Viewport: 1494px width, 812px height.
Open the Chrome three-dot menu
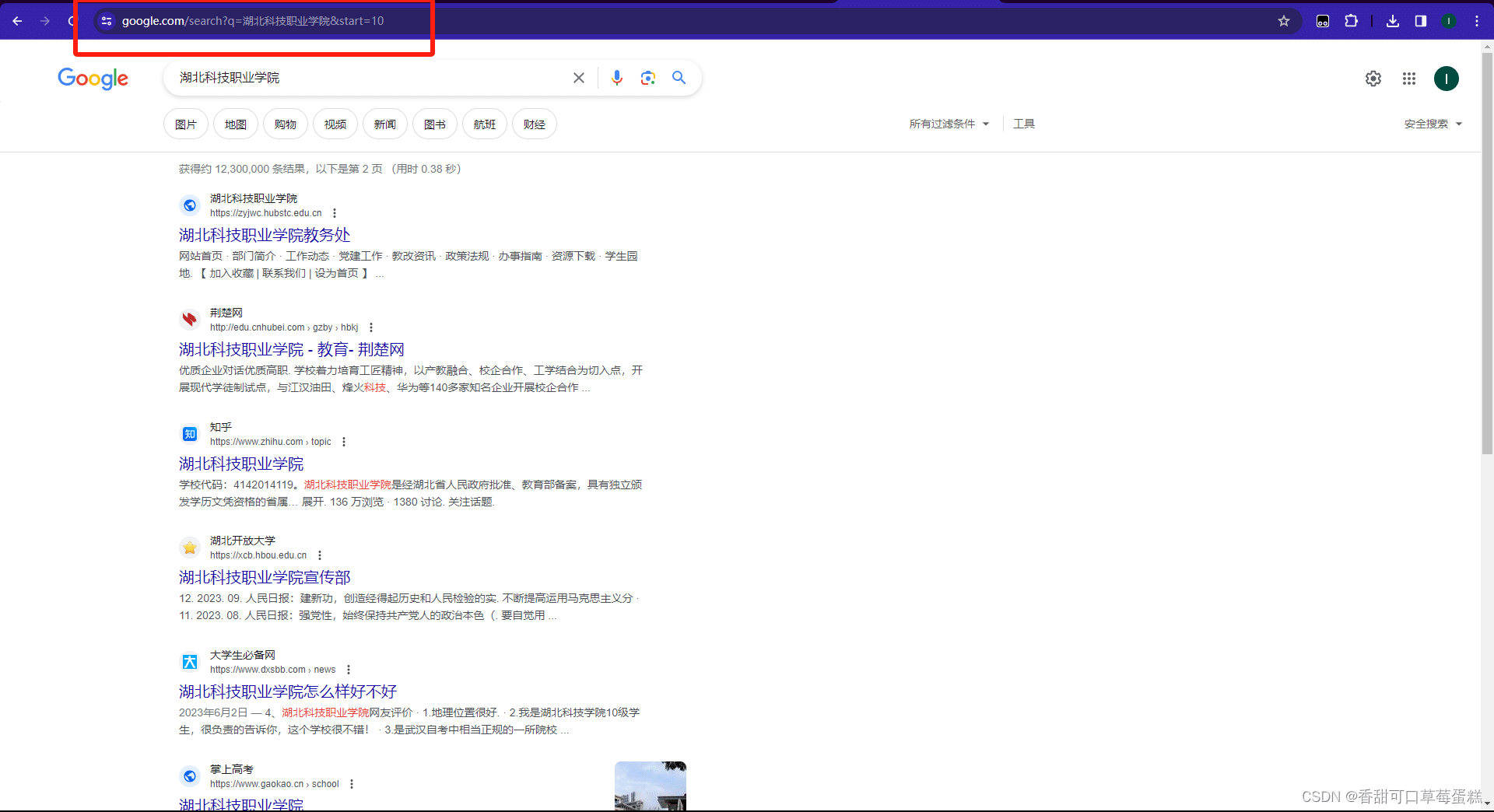[x=1477, y=21]
